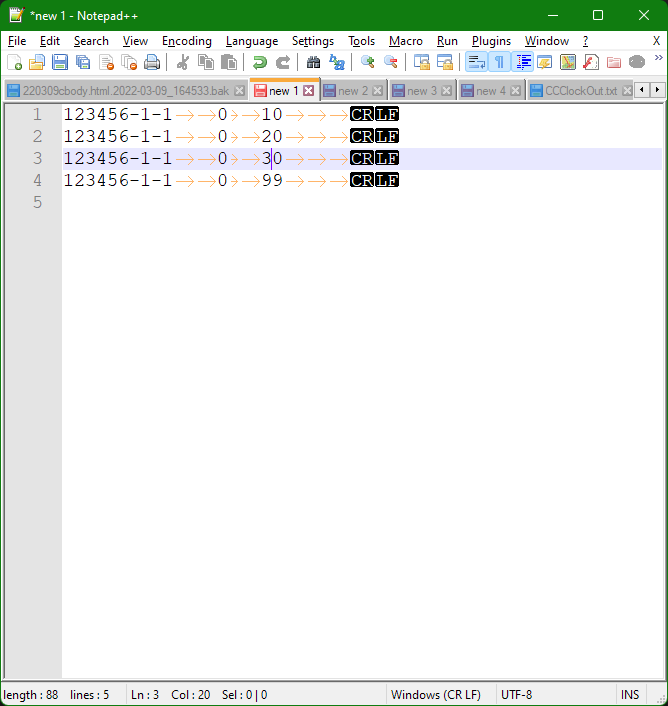Image resolution: width=668 pixels, height=706 pixels.
Task: Close the 220309cbody.html backup tab
Action: 240,91
